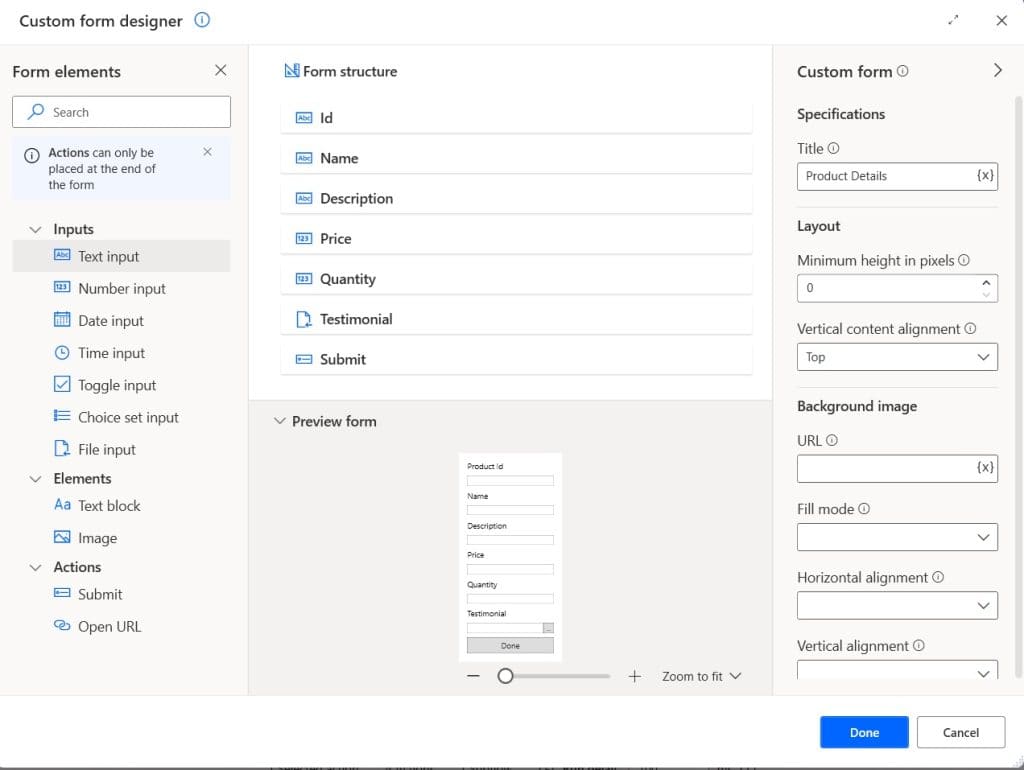This screenshot has height=770, width=1024.
Task: Open the Horizontal alignment dropdown
Action: click(897, 605)
